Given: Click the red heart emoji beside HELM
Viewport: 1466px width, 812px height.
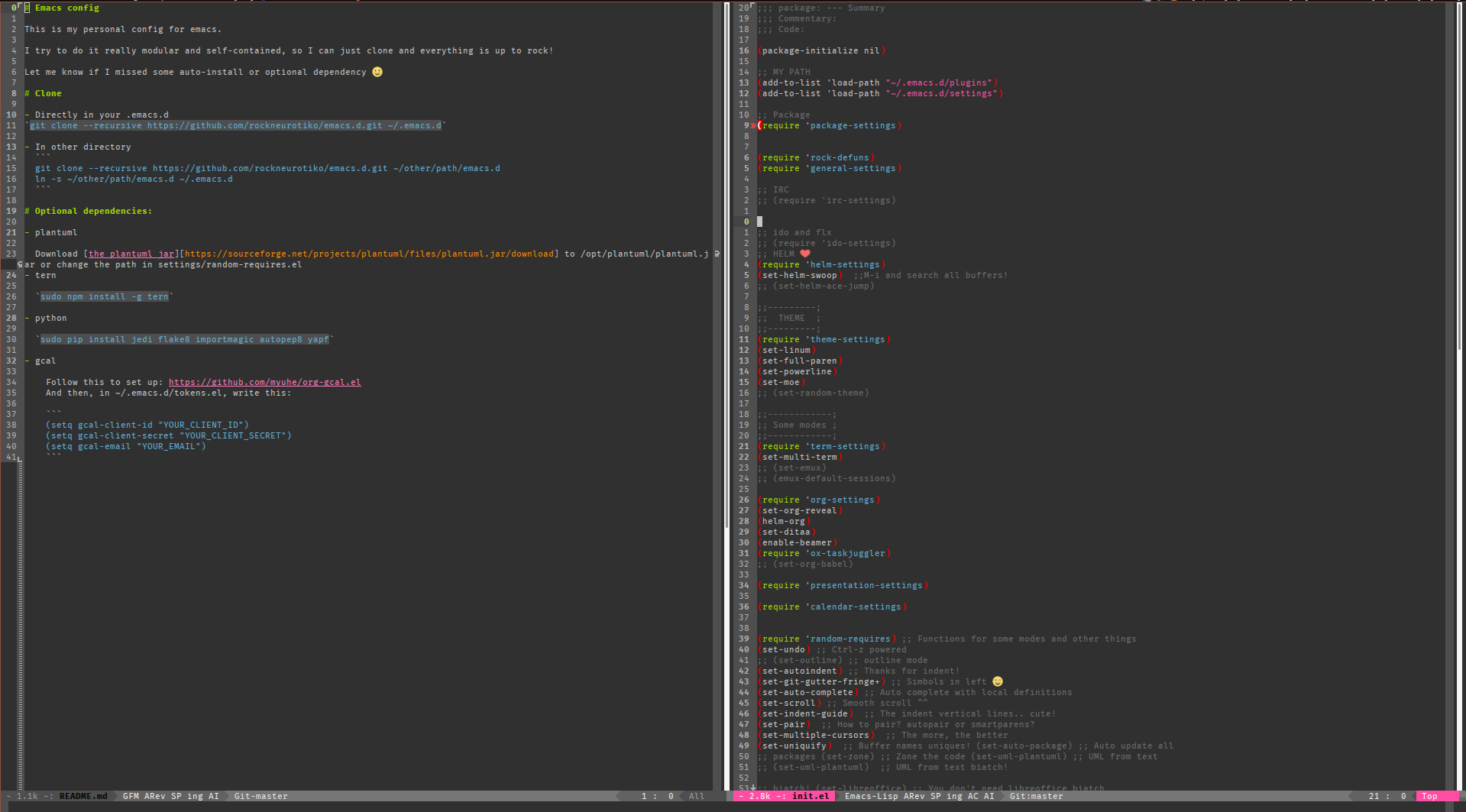Looking at the screenshot, I should coord(805,254).
